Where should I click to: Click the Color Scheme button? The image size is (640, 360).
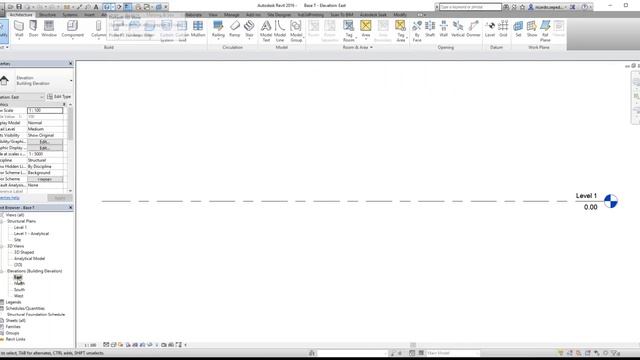pos(45,179)
